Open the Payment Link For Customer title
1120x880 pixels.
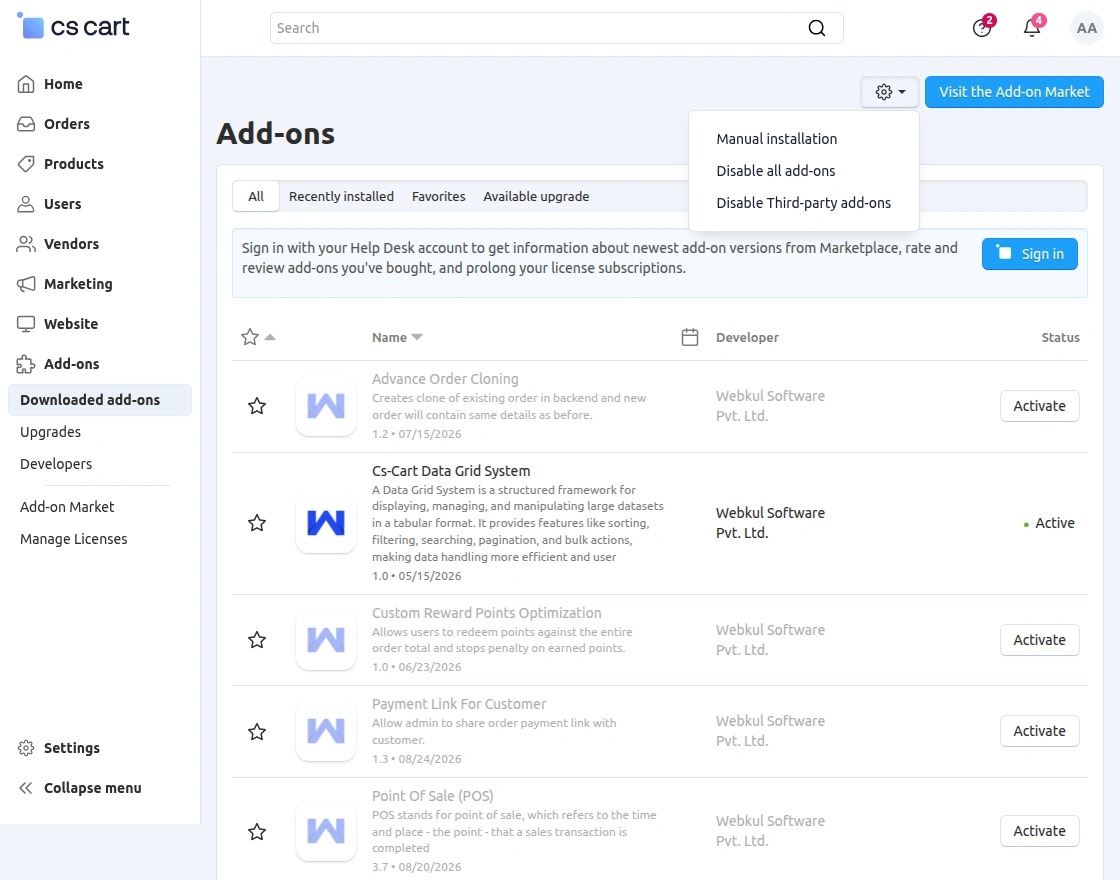click(x=459, y=704)
